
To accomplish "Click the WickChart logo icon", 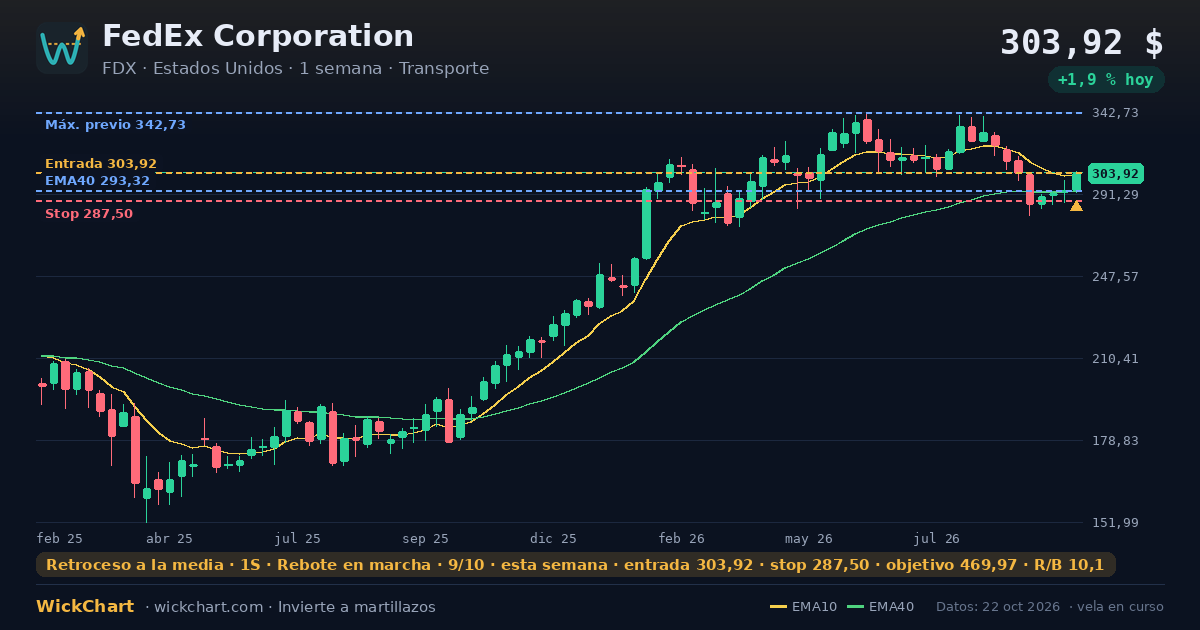I will point(62,48).
